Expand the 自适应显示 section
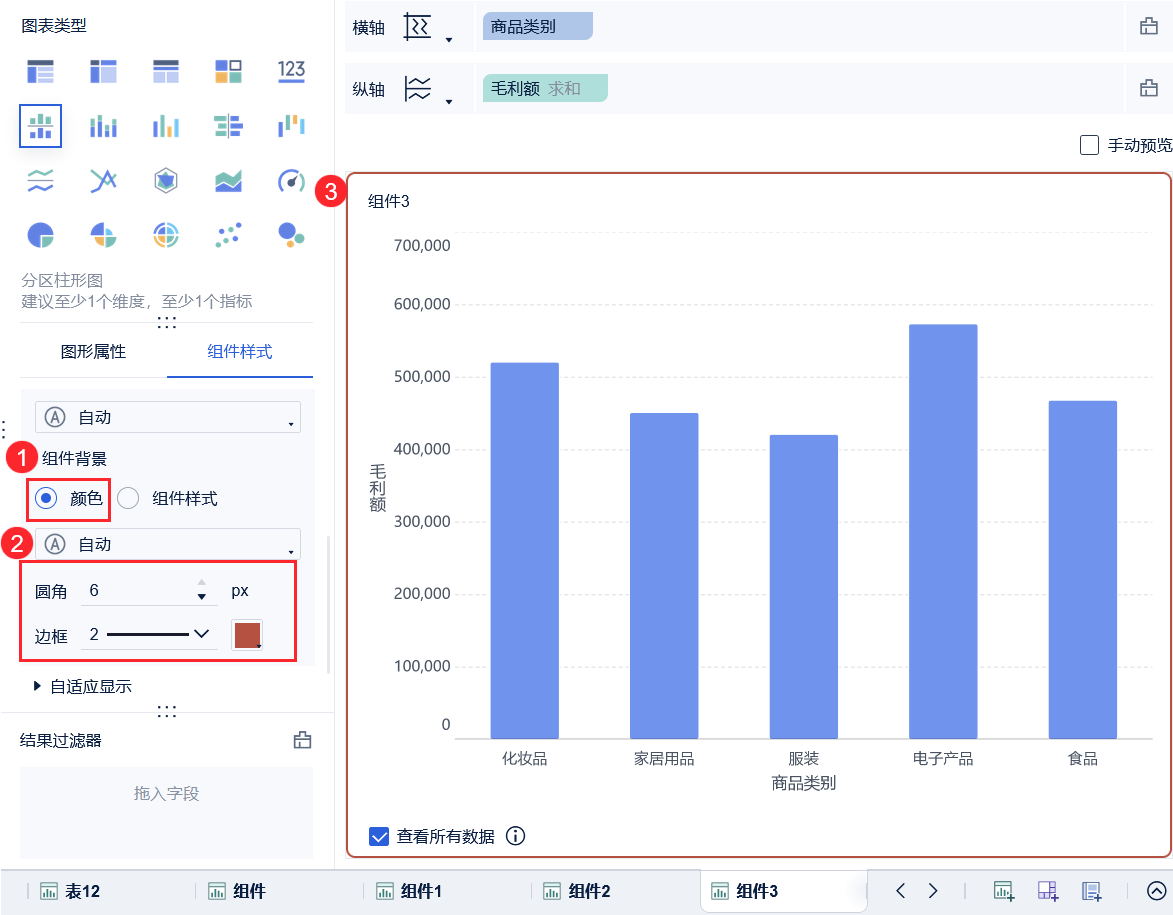1173x915 pixels. tap(37, 686)
